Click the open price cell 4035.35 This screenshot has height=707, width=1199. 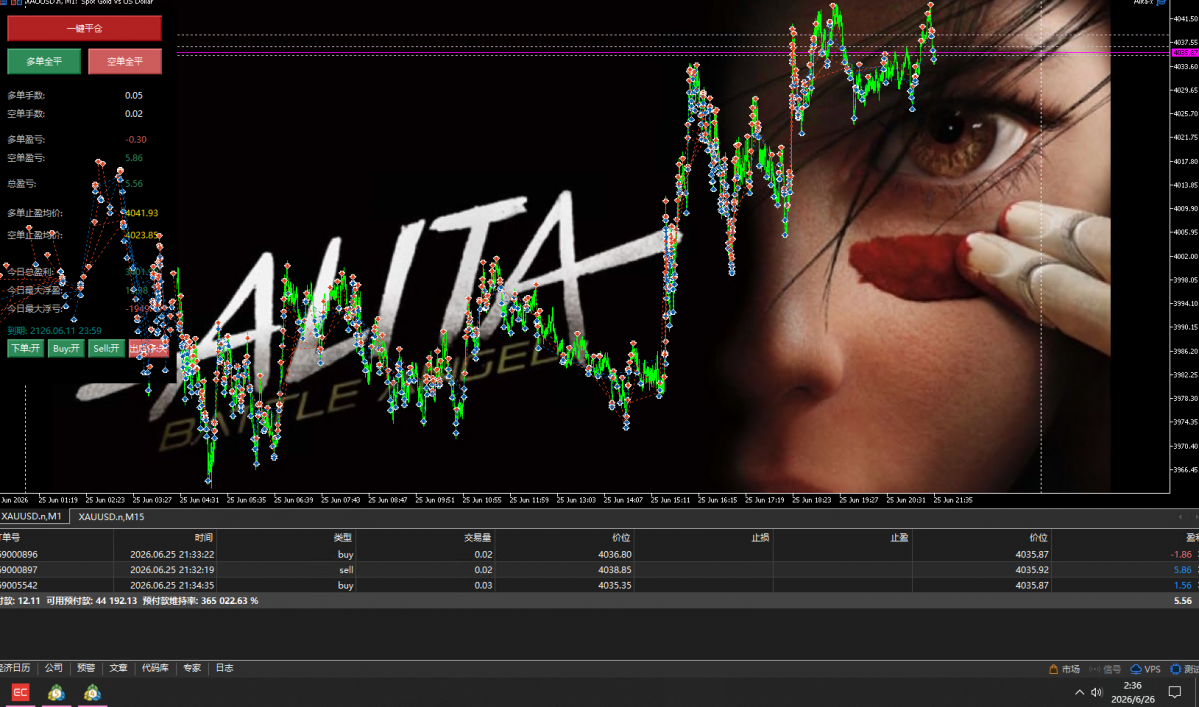coord(616,585)
